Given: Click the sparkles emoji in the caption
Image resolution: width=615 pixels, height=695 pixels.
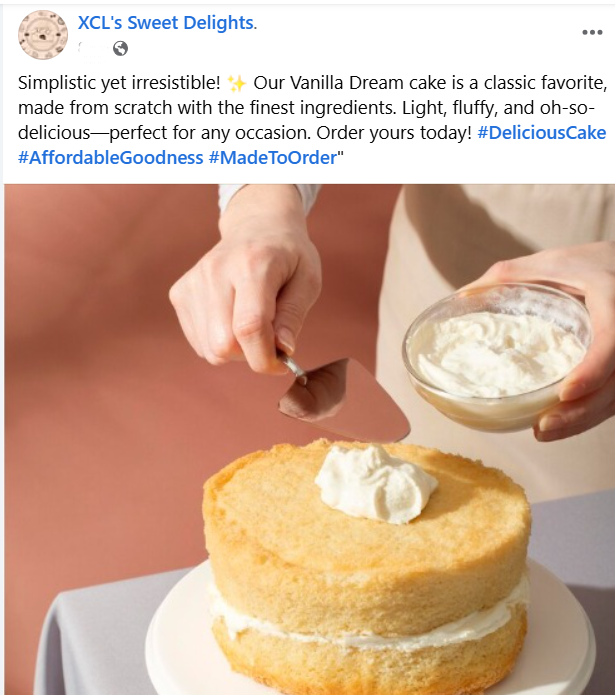Looking at the screenshot, I should [237, 83].
